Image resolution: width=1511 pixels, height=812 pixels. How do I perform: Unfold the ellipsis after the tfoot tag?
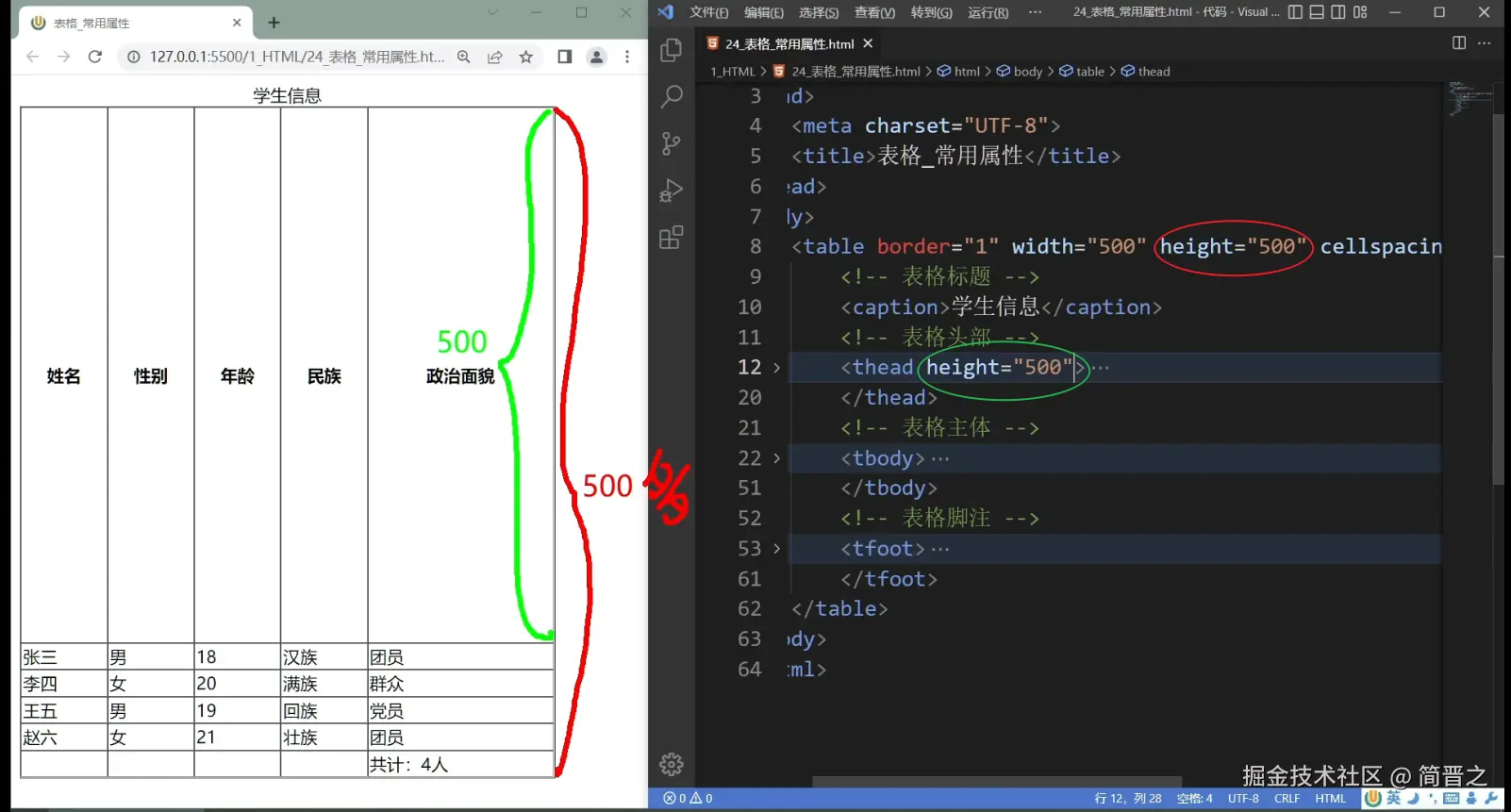point(940,550)
